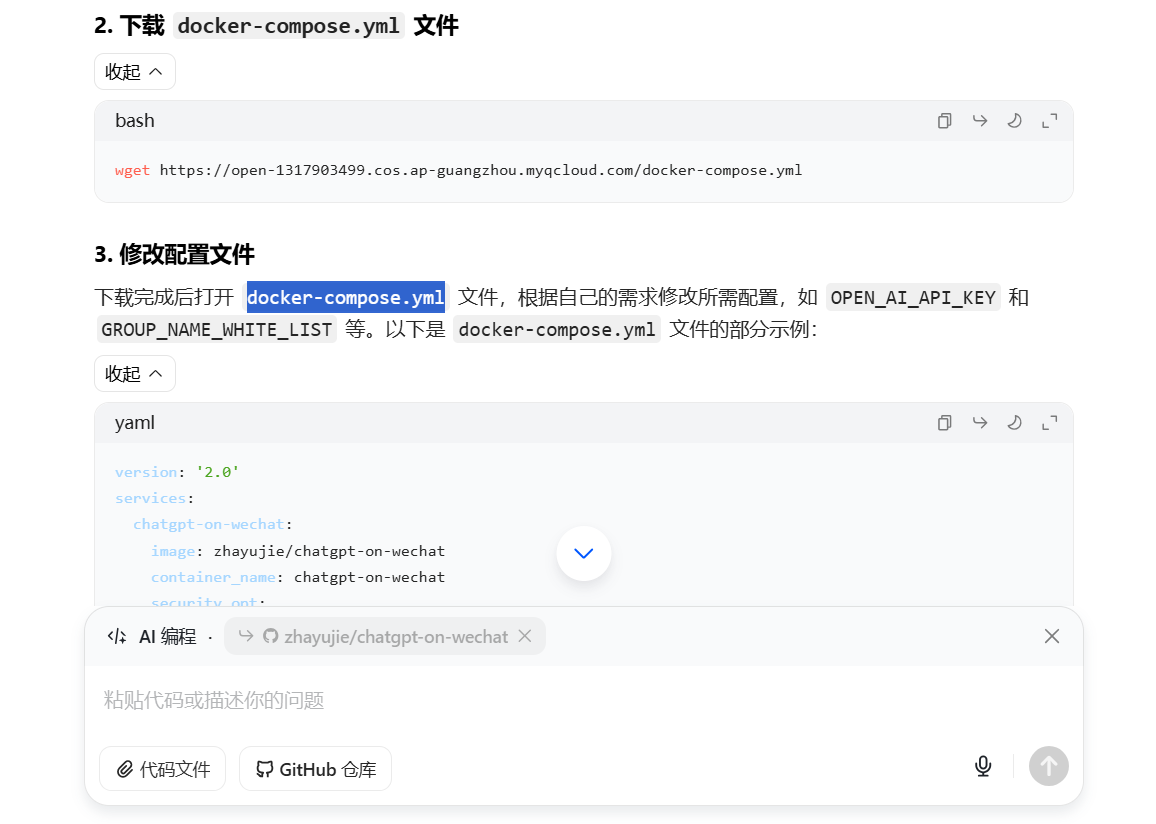Focus the 粘贴代码或描述你的问题 input
The width and height of the screenshot is (1156, 824).
584,700
